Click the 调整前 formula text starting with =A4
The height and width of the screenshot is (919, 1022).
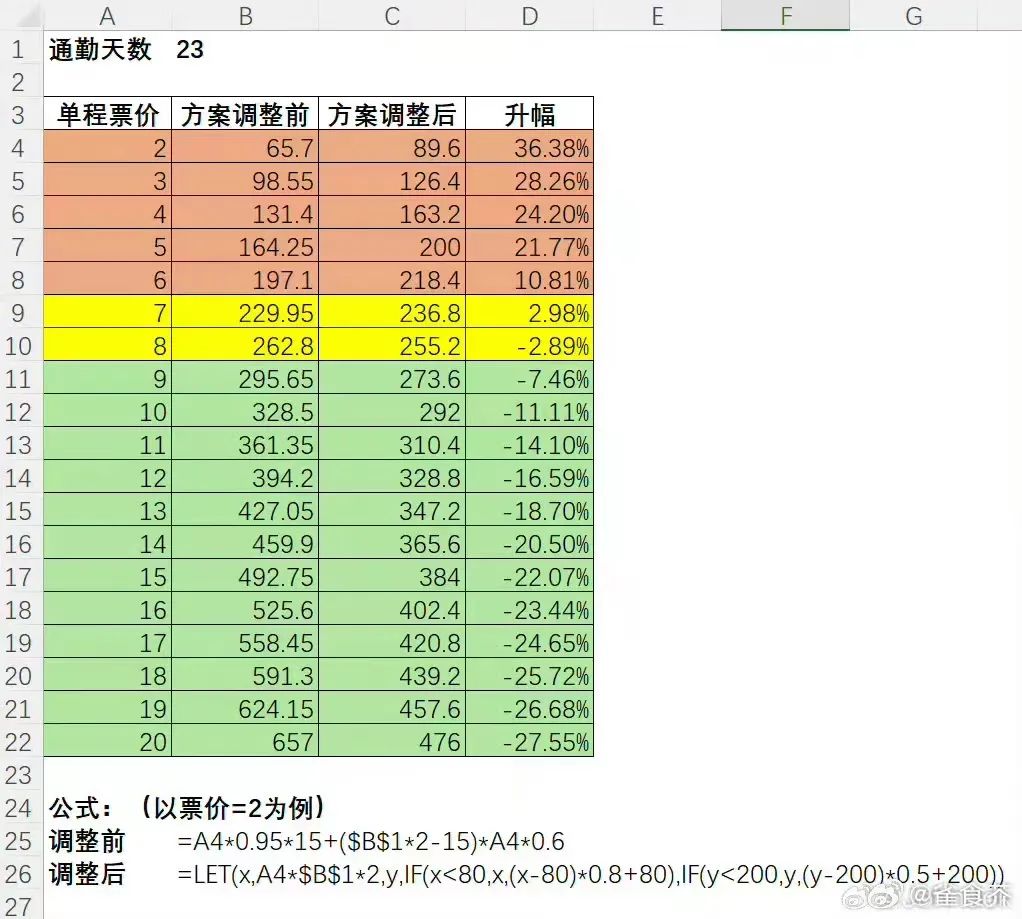370,841
